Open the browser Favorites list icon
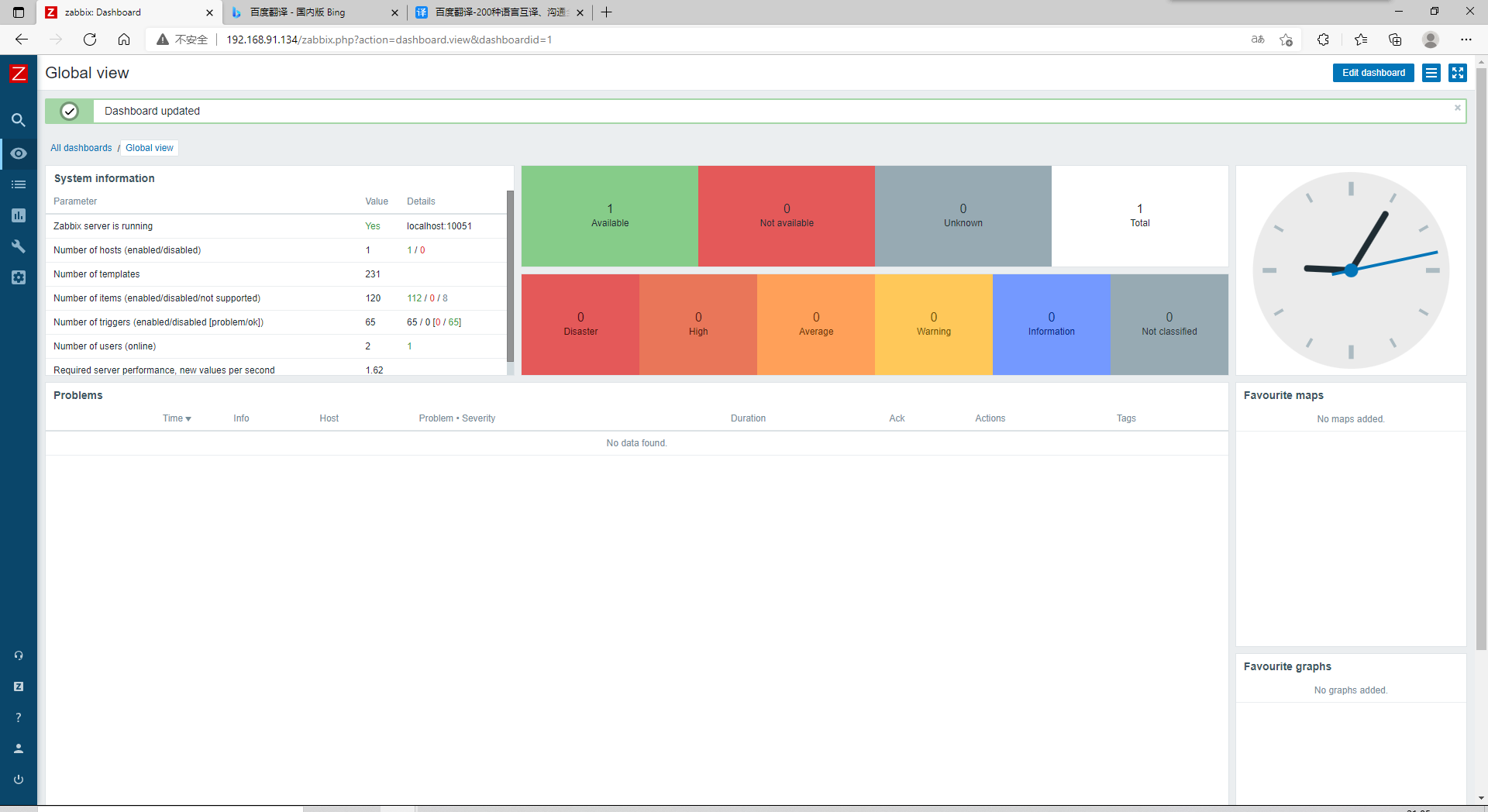Viewport: 1488px width, 812px height. tap(1361, 40)
